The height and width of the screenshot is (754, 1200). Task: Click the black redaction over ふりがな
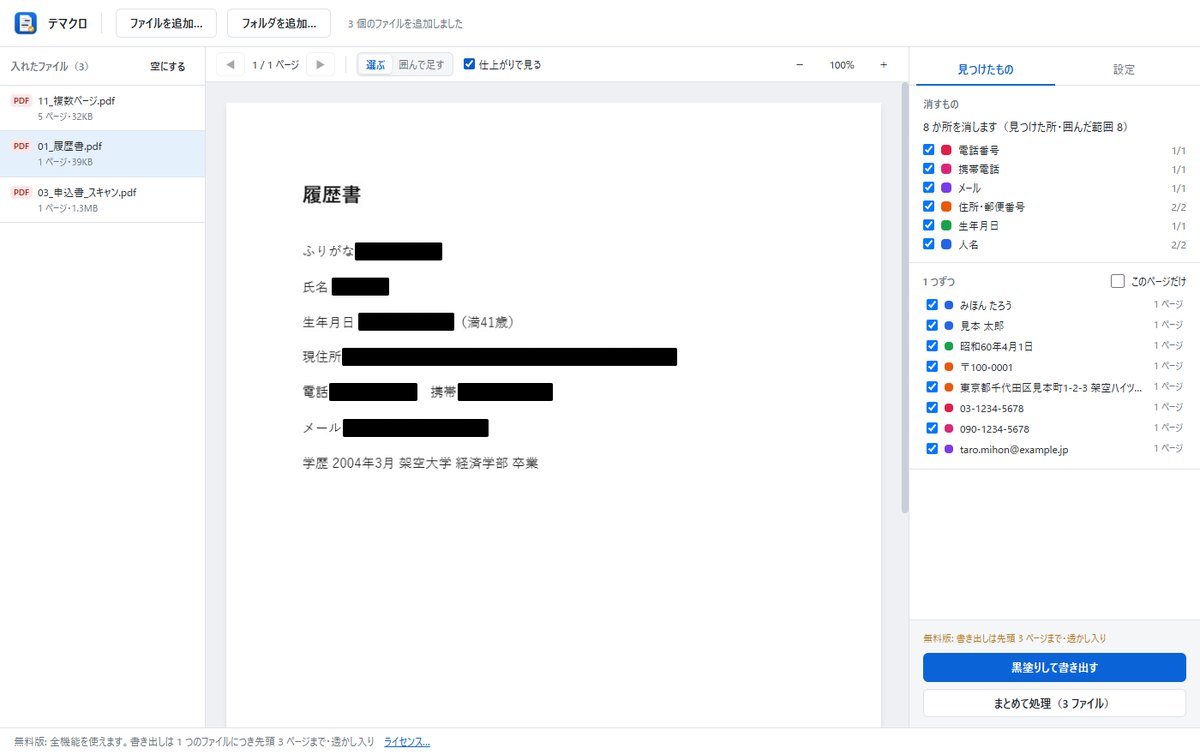(x=398, y=251)
